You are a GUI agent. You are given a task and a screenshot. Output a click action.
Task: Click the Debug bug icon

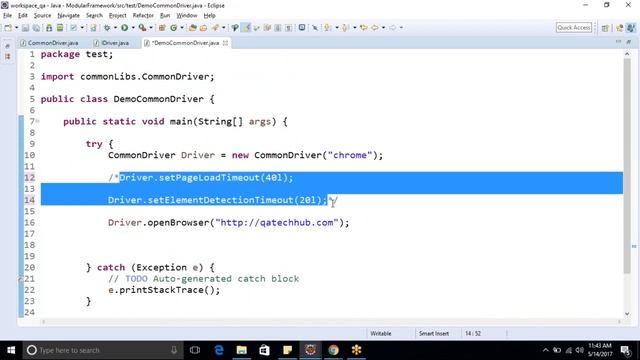(107, 28)
